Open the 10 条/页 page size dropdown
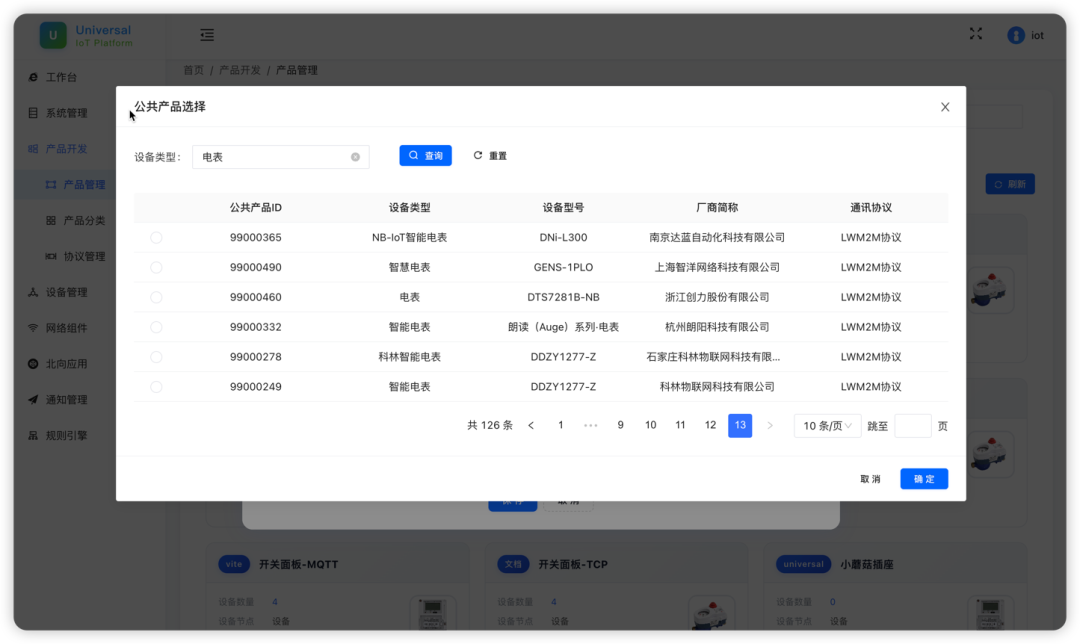Viewport: 1080px width, 644px height. click(827, 426)
